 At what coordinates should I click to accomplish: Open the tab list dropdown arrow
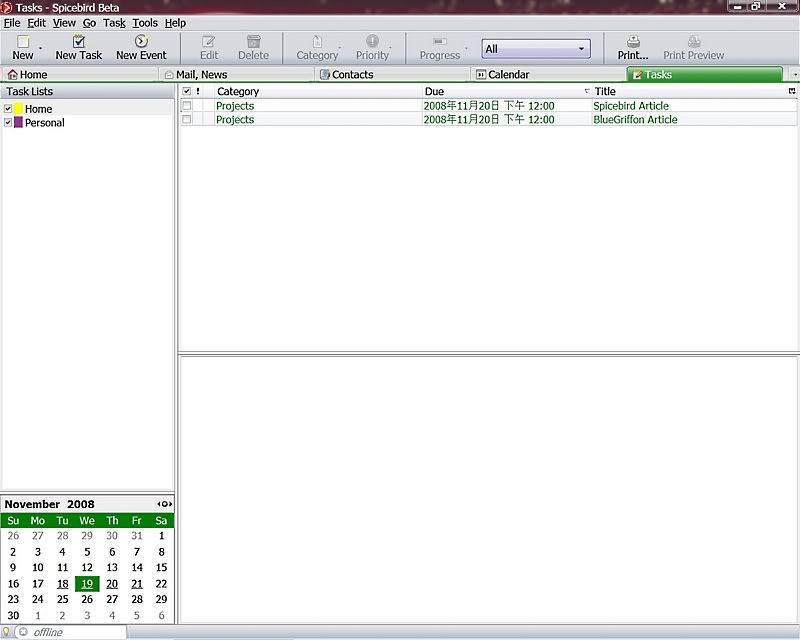[795, 75]
